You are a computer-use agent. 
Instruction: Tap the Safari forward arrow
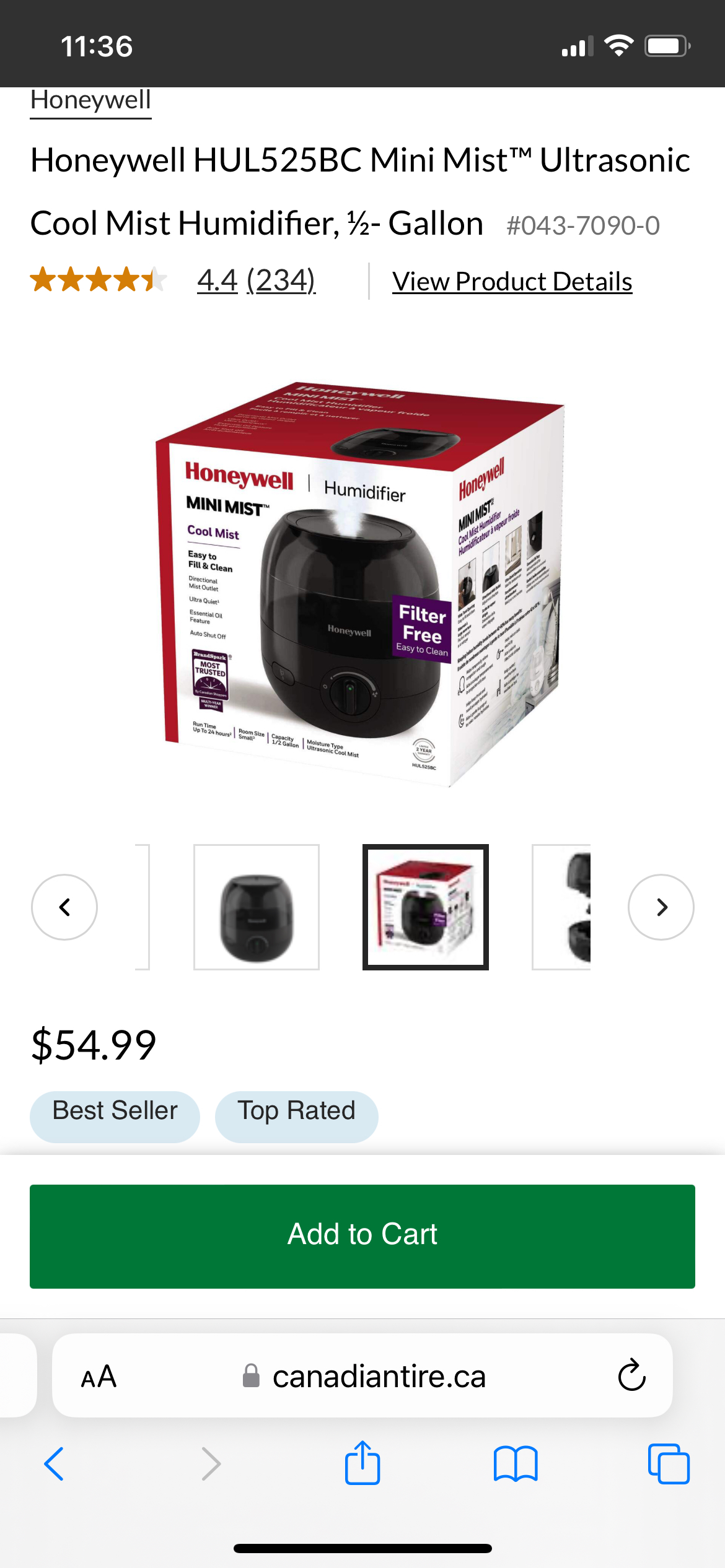coord(211,1464)
